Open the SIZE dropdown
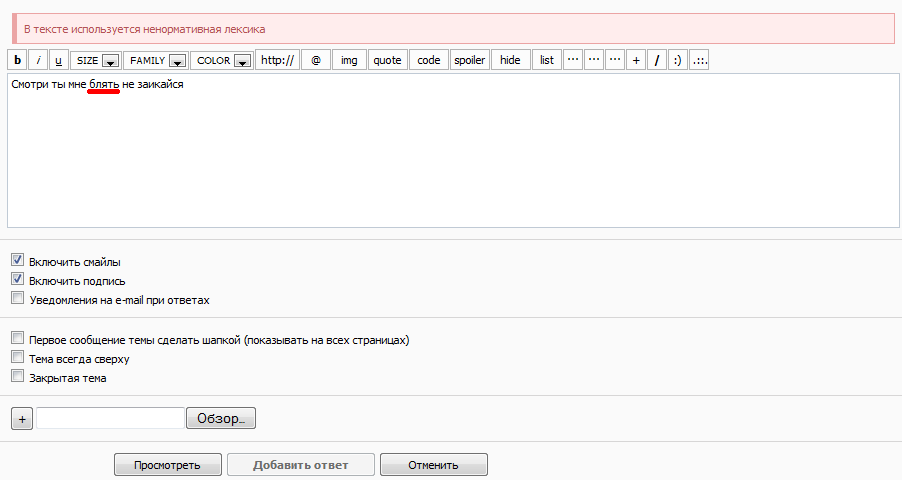This screenshot has width=902, height=480. coord(96,60)
